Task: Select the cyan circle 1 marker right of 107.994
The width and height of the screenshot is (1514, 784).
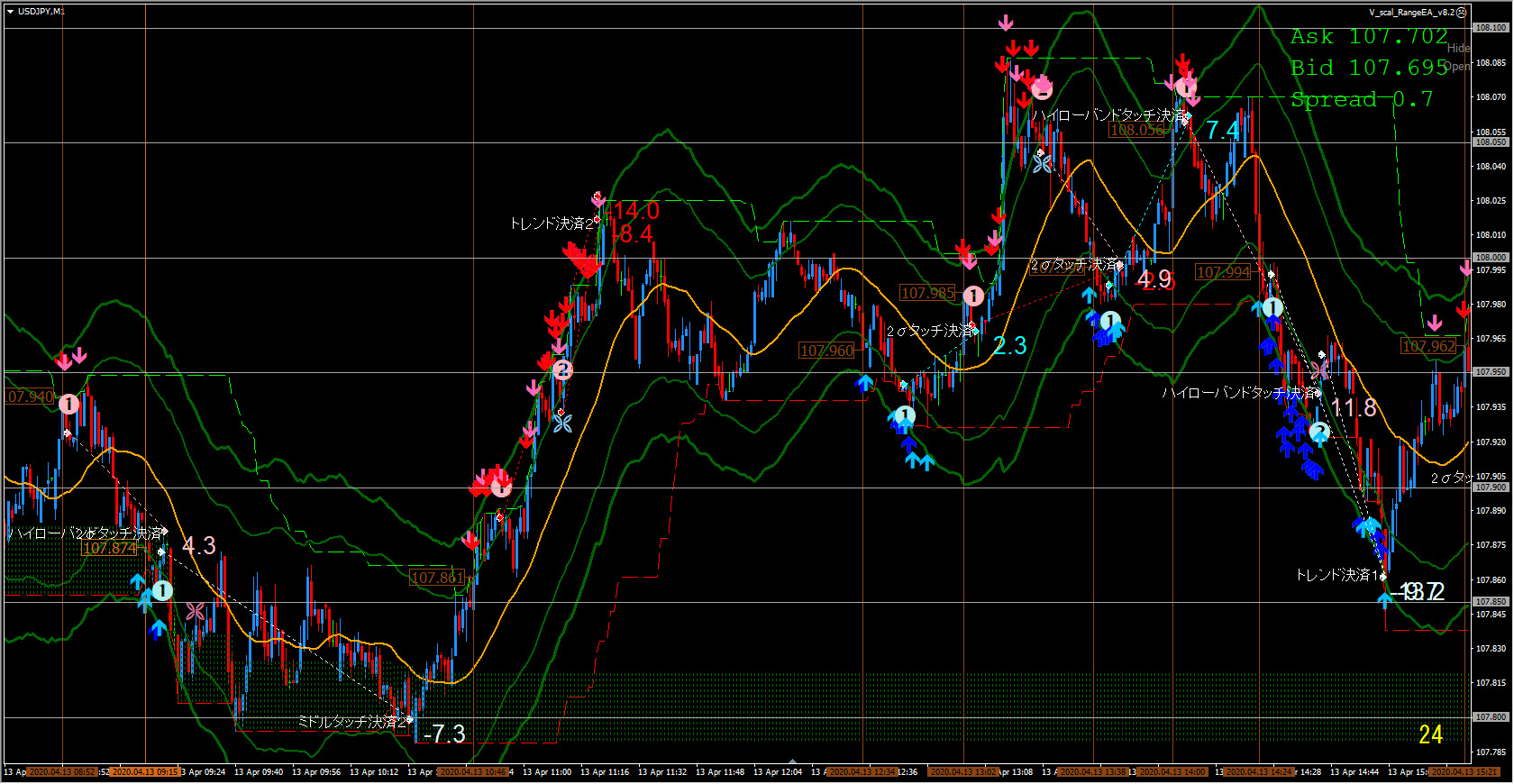Action: point(1272,308)
